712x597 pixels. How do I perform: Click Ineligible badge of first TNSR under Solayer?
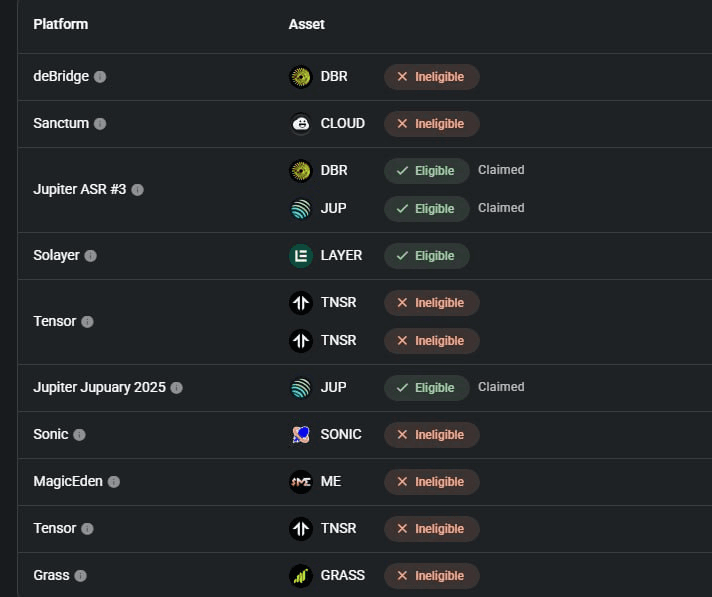431,303
